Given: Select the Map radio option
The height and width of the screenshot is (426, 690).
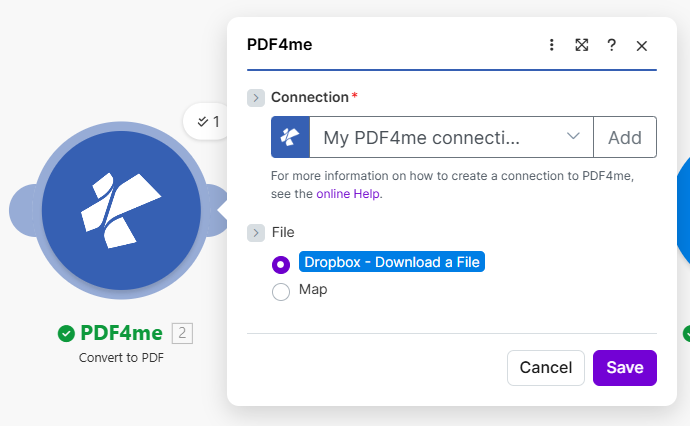Looking at the screenshot, I should click(281, 291).
